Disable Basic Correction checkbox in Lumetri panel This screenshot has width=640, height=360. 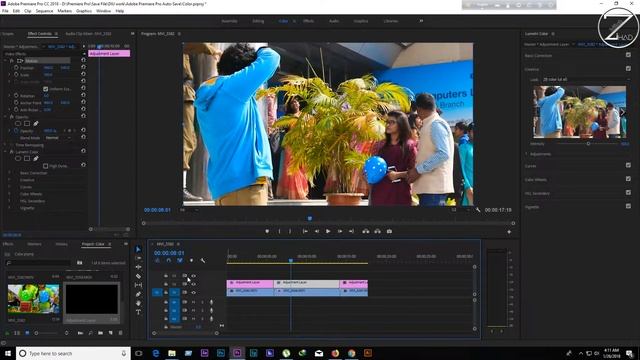628,55
